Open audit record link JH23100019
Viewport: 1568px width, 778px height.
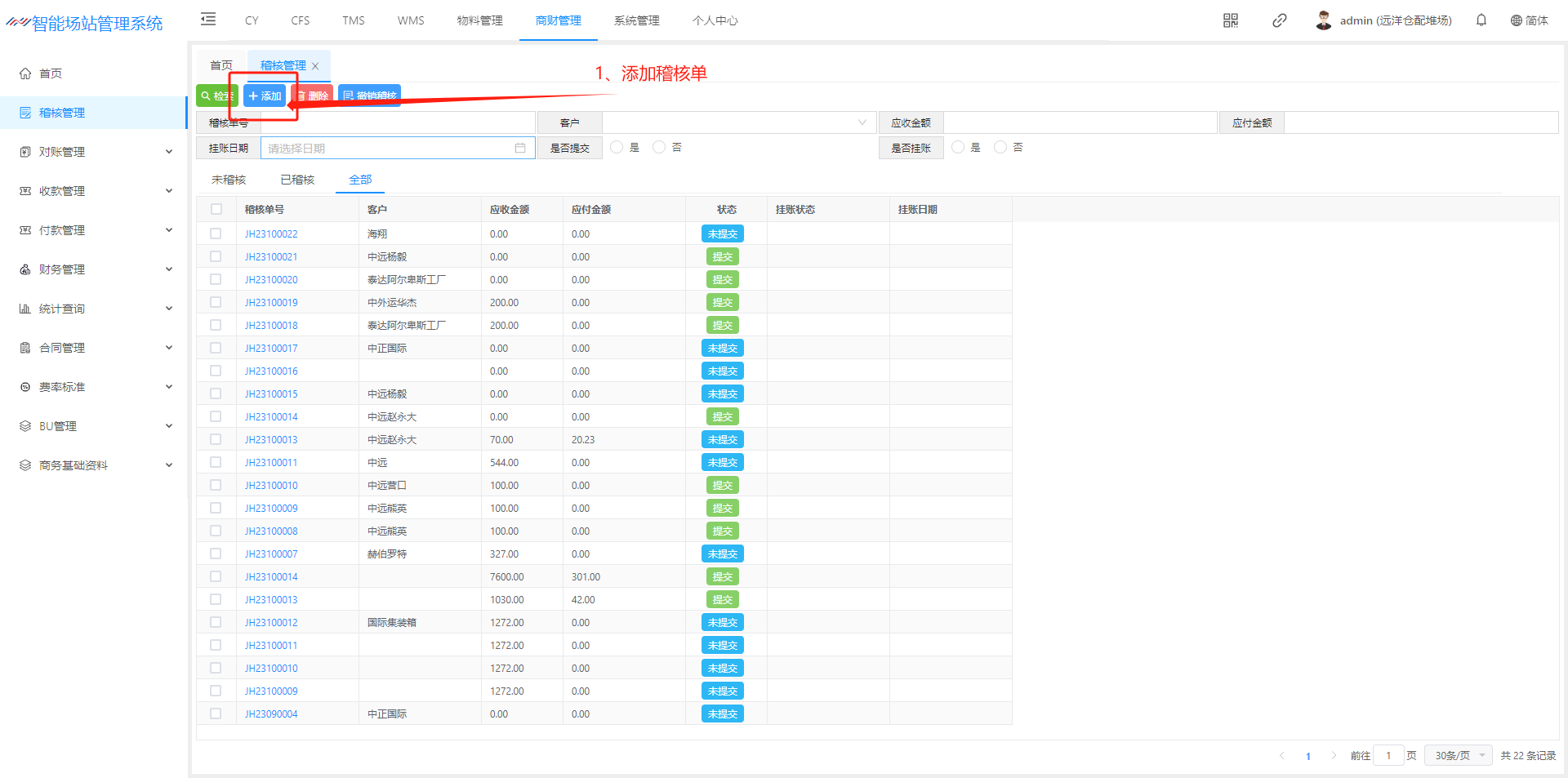coord(271,302)
